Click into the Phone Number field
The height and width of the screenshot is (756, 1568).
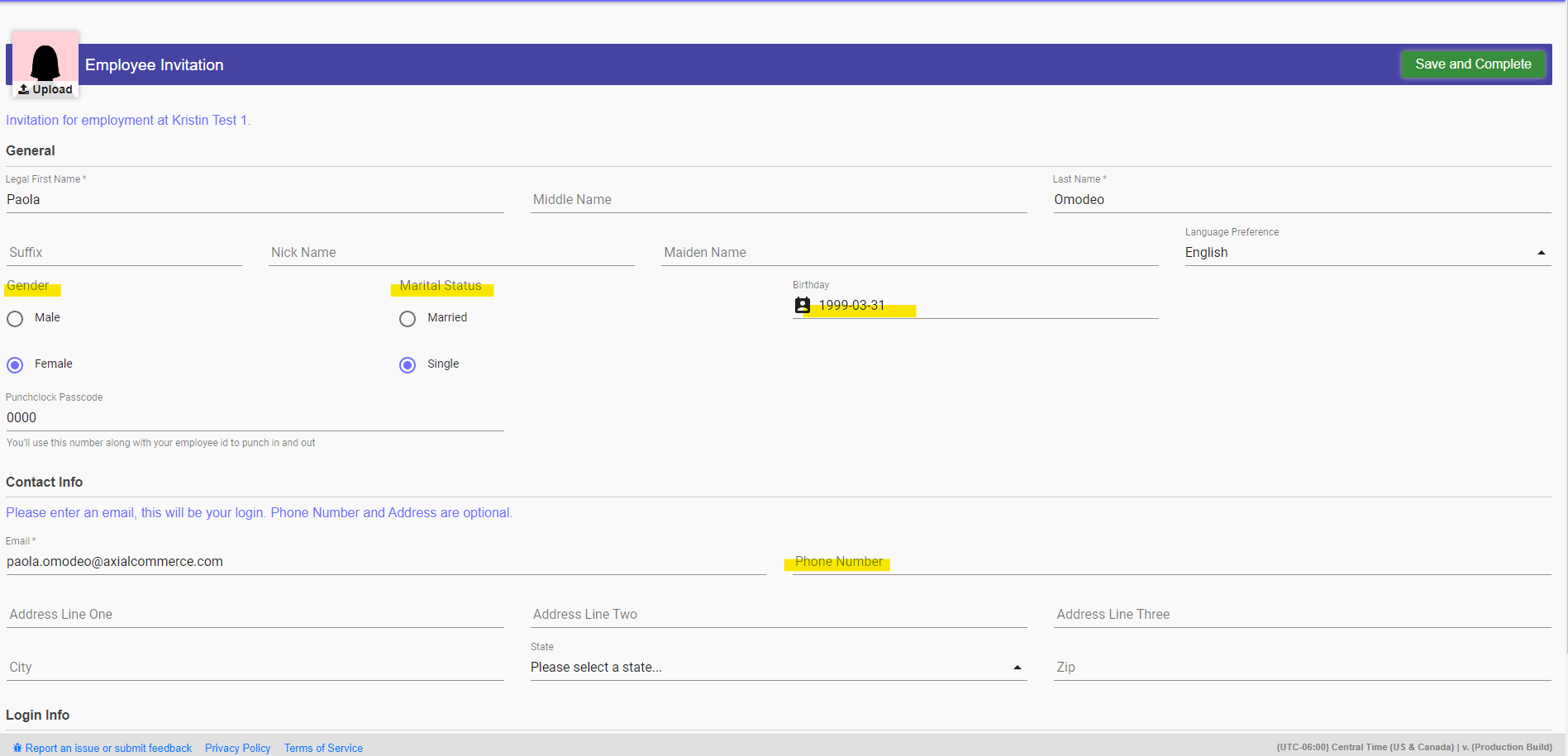pos(1170,562)
